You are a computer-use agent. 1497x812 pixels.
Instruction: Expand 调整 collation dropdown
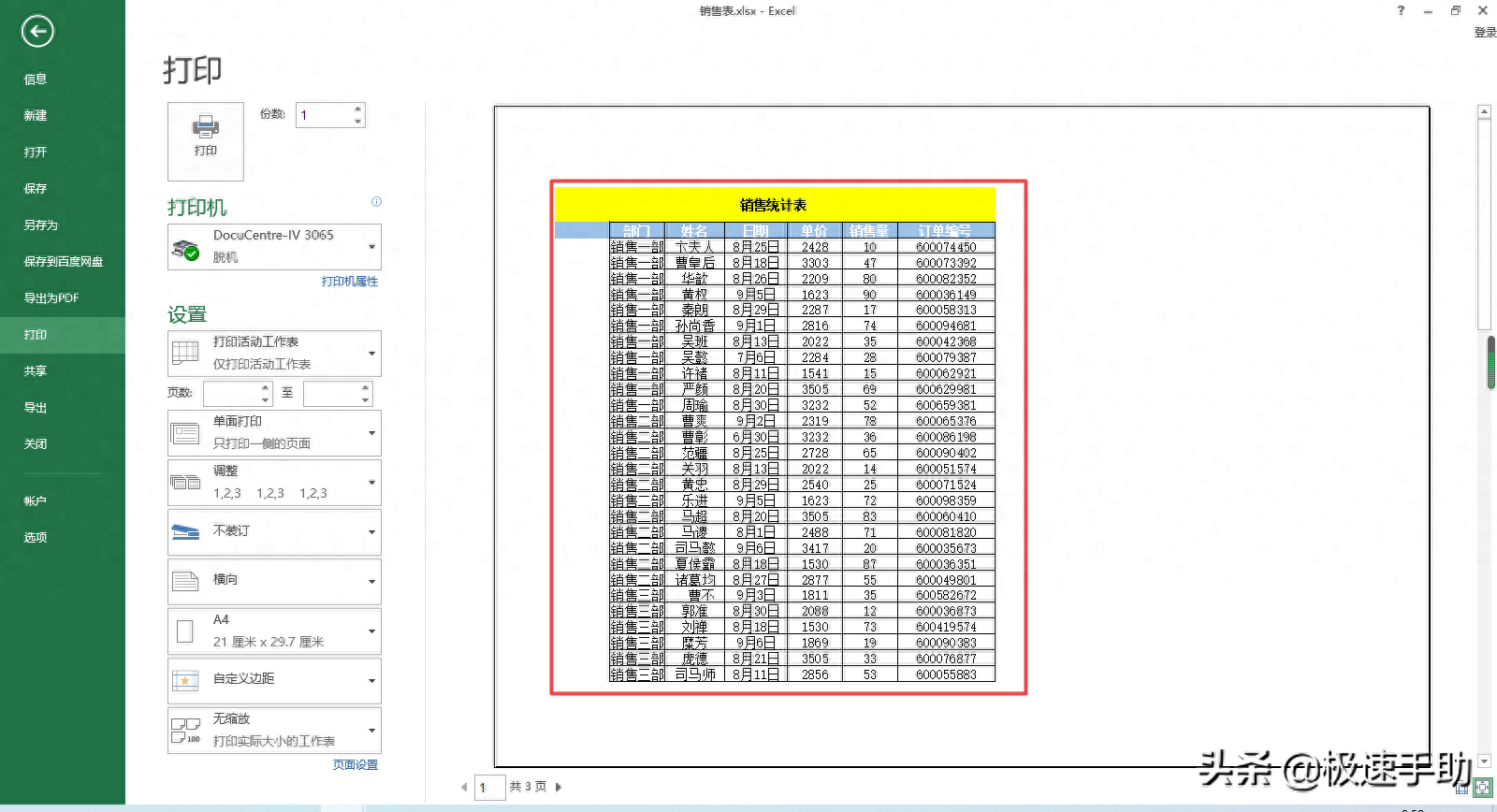click(x=372, y=483)
